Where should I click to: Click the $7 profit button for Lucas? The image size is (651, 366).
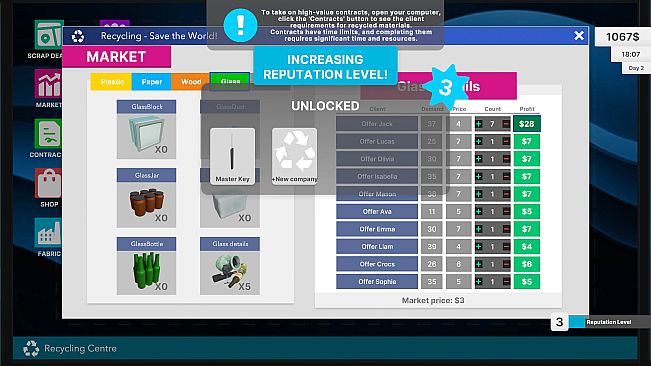526,141
